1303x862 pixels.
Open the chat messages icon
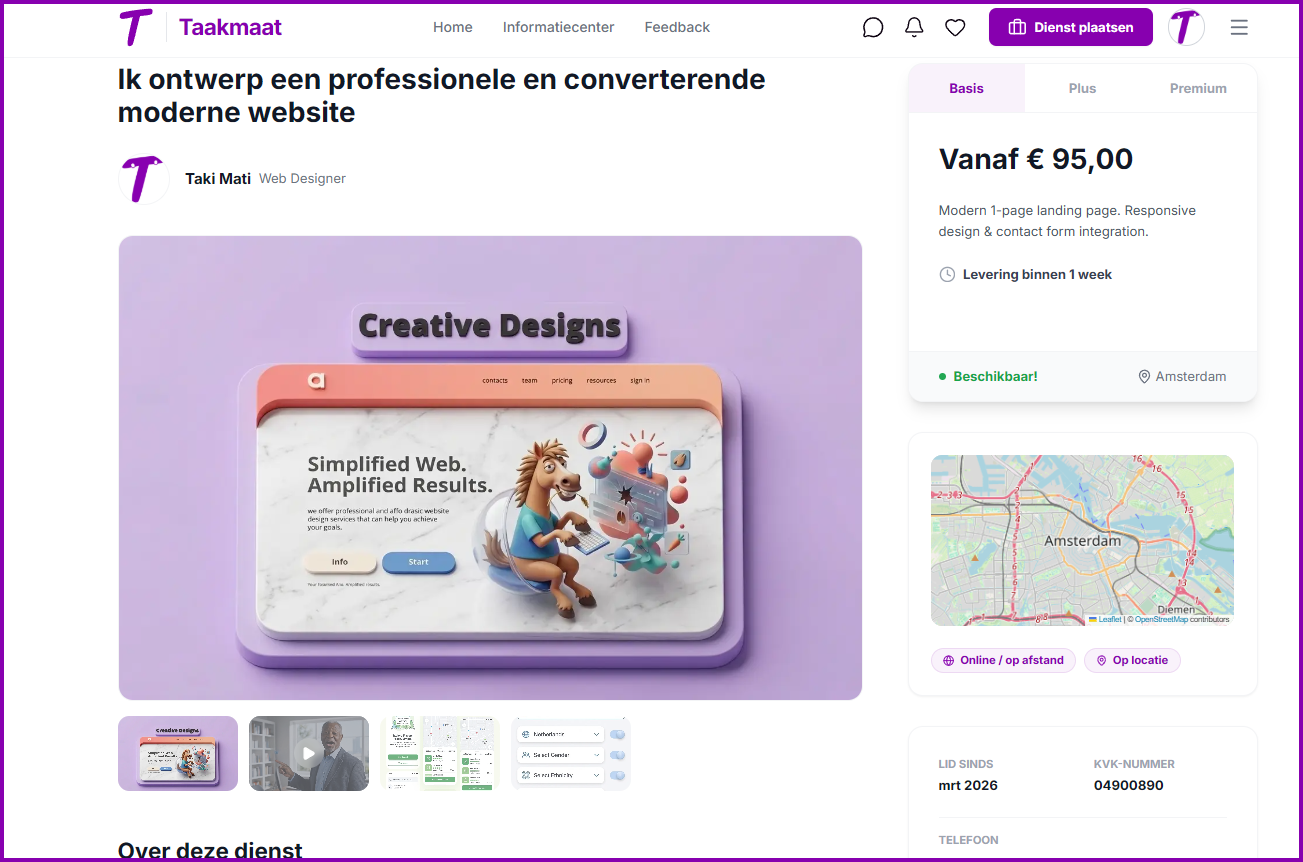(x=873, y=28)
